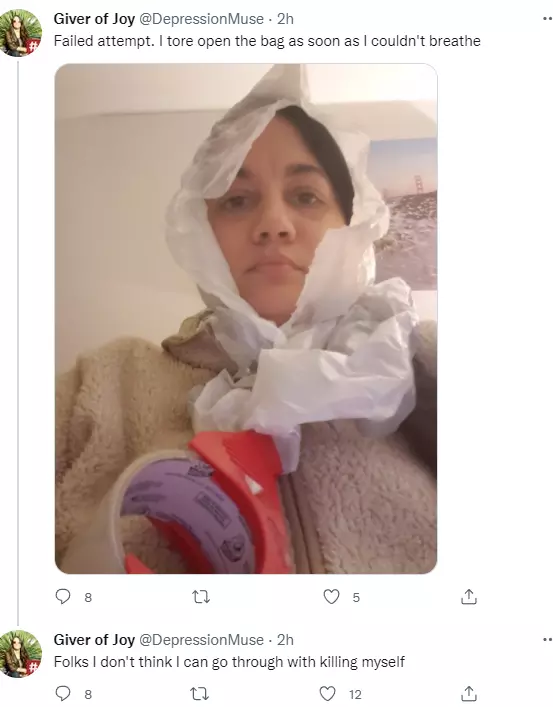This screenshot has height=707, width=553.
Task: Share the first tweet via the share icon
Action: (469, 597)
